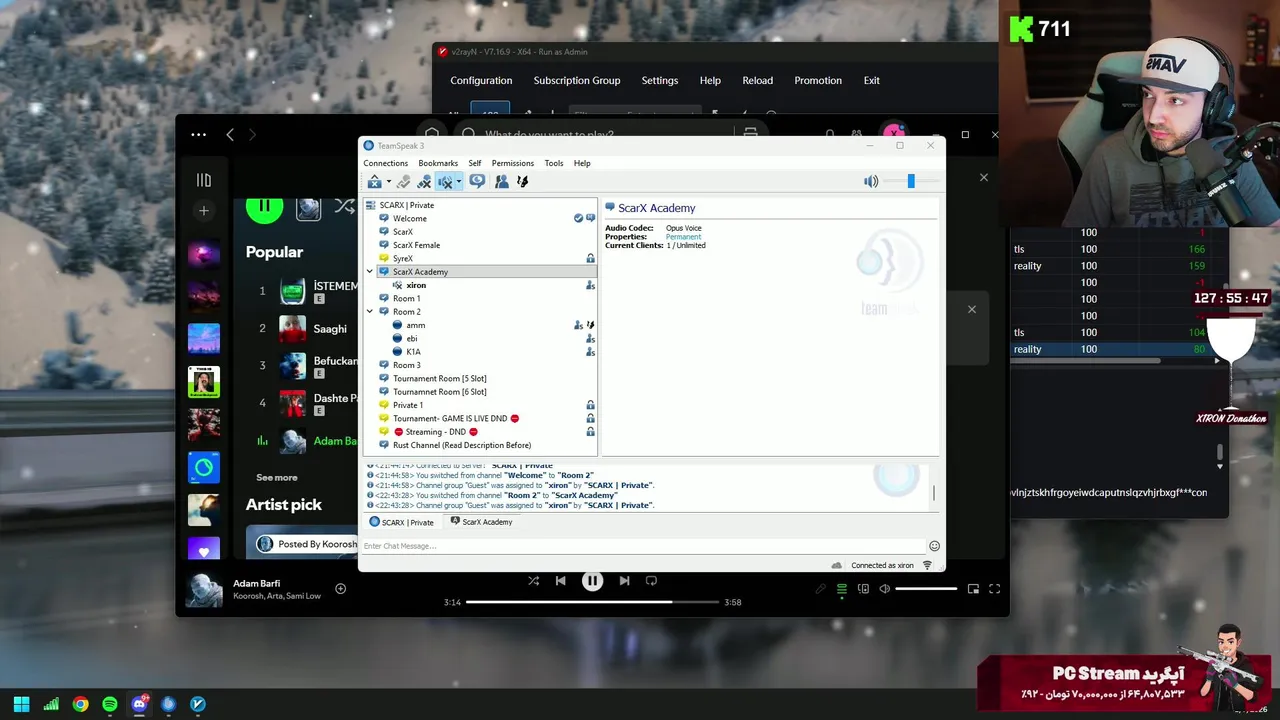Image resolution: width=1280 pixels, height=720 pixels.
Task: Open Spotify miniplayer icon
Action: click(x=973, y=589)
